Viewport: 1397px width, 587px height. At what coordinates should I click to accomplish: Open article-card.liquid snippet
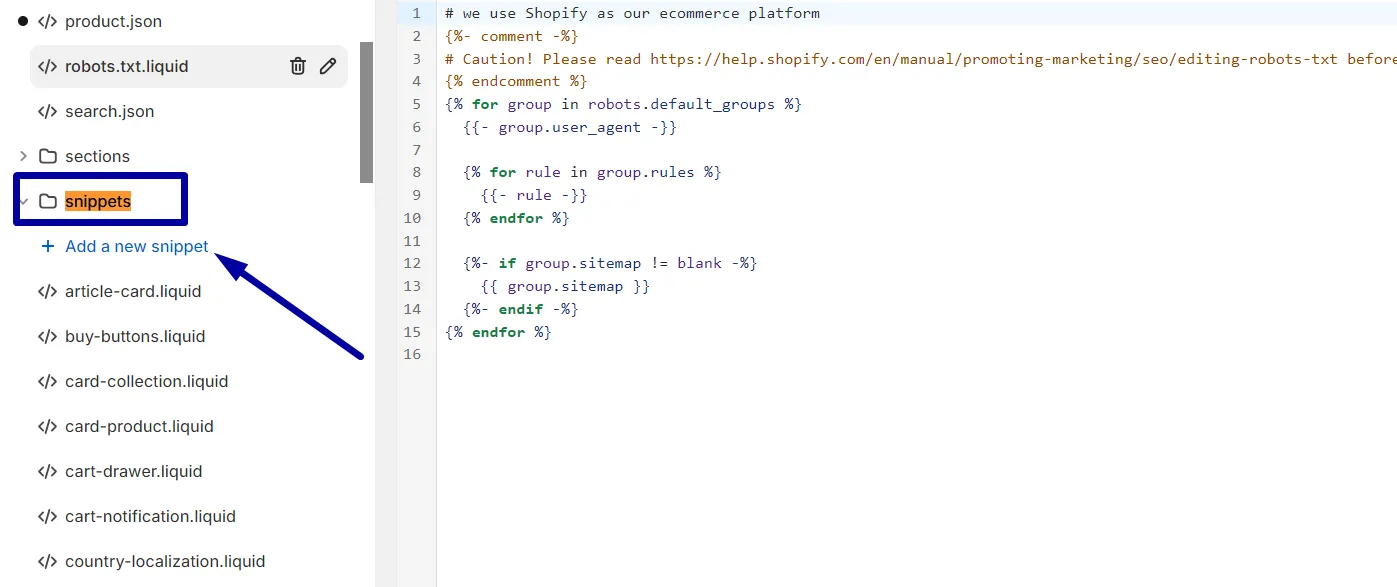pos(133,291)
